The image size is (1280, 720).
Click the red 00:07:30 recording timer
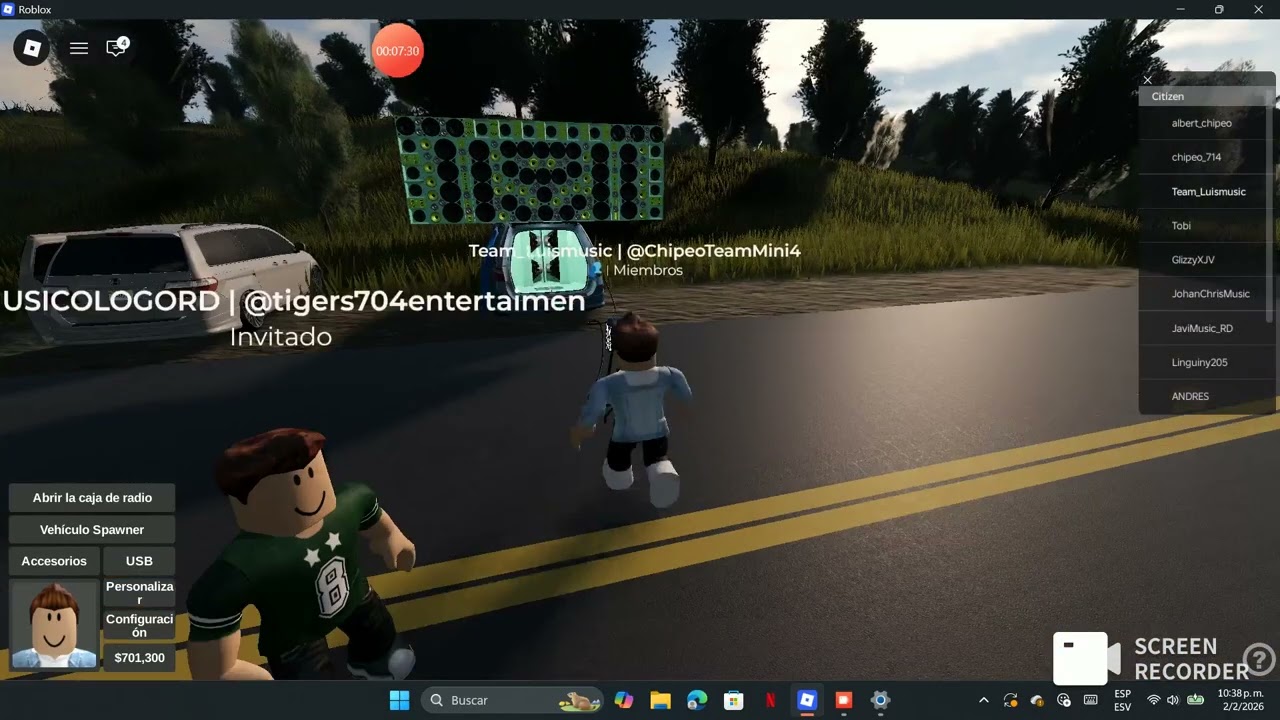click(x=397, y=51)
